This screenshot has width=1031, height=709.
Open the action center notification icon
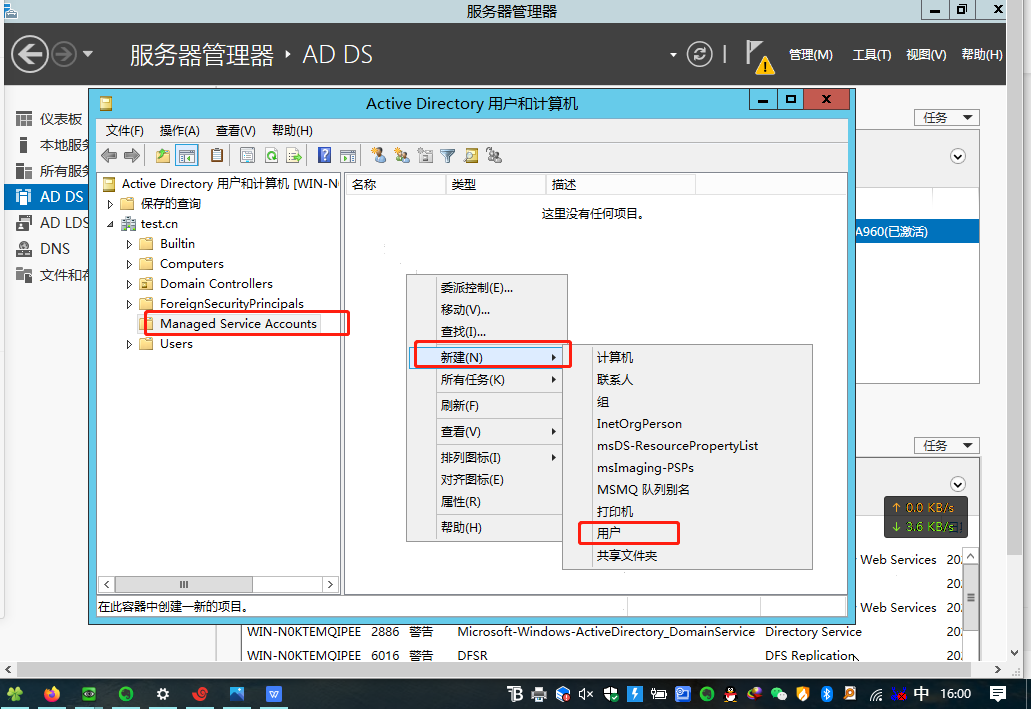[x=997, y=694]
